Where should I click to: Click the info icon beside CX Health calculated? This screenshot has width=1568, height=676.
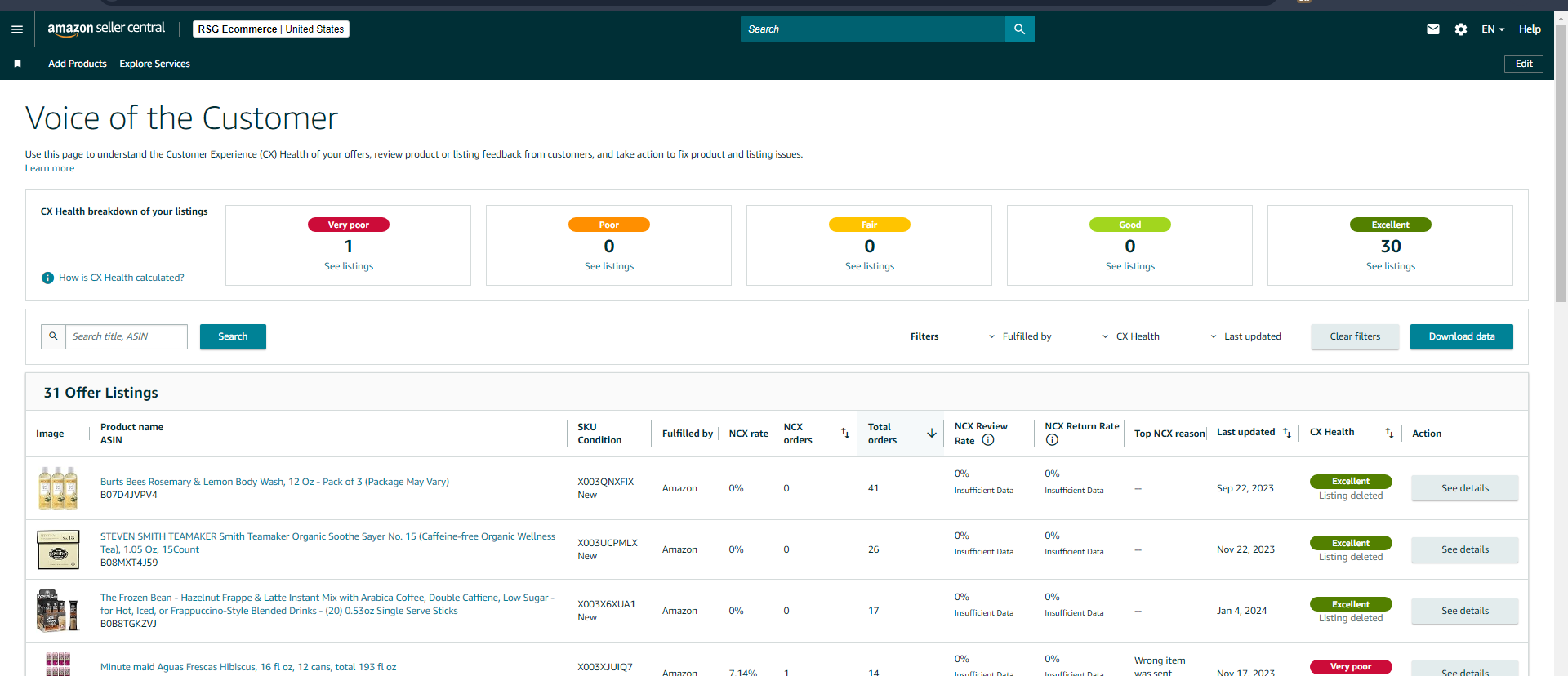[x=47, y=278]
